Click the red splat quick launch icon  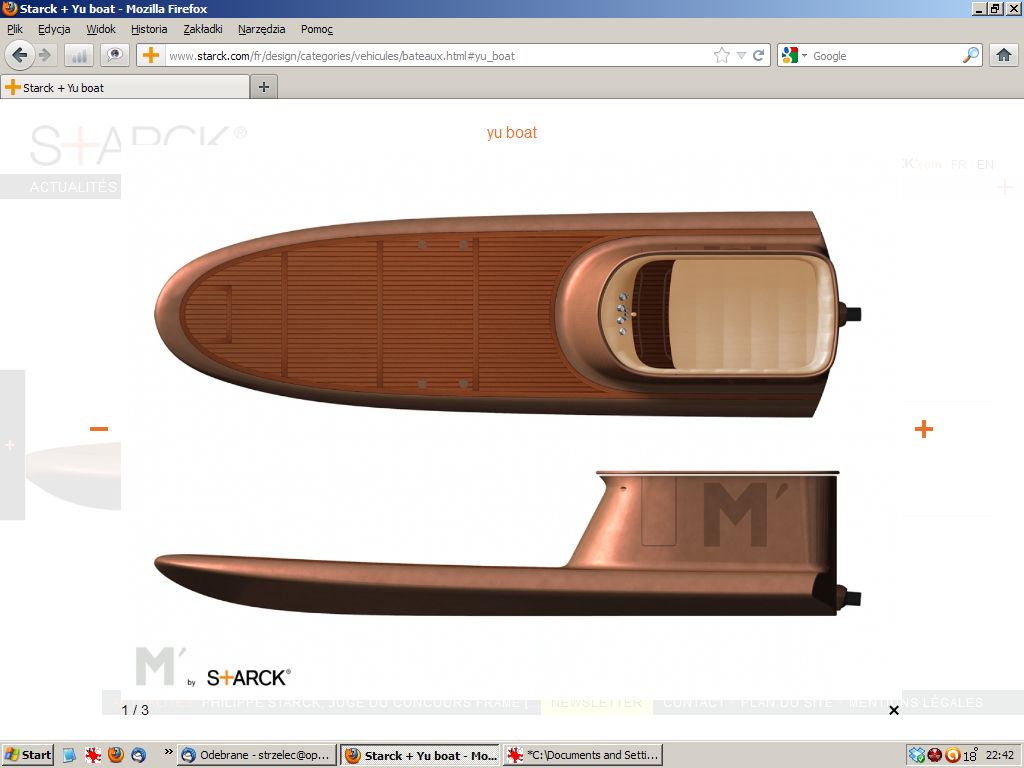[93, 755]
